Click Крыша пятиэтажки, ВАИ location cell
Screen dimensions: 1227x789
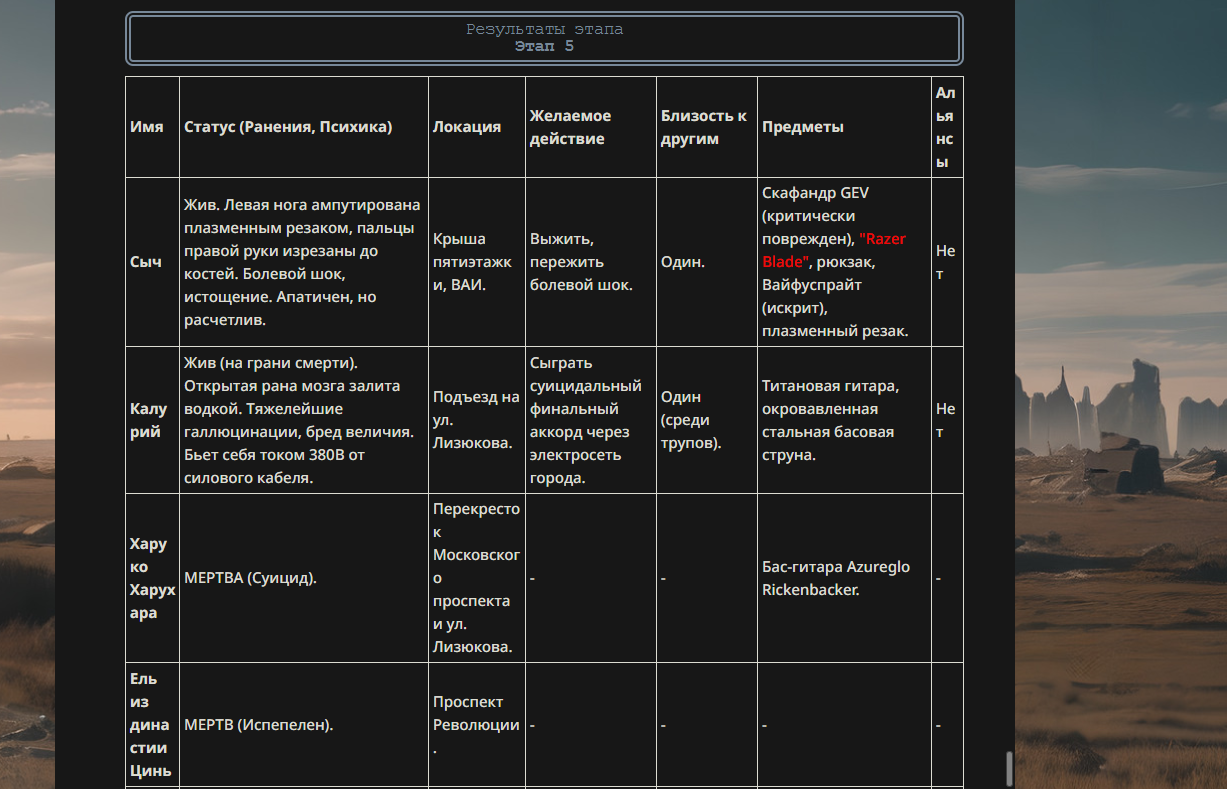click(x=477, y=262)
